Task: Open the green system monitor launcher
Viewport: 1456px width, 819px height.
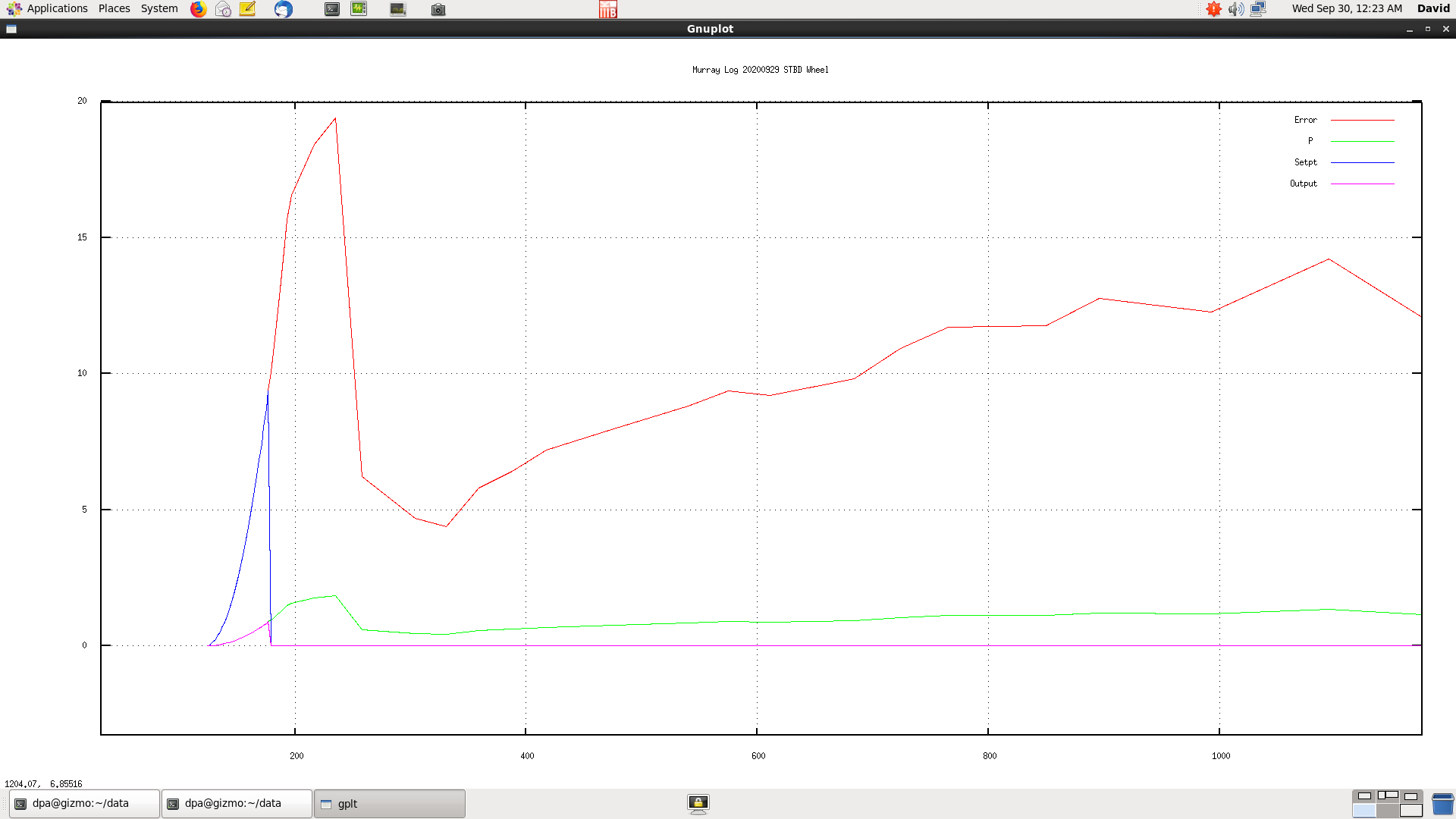Action: click(x=359, y=9)
